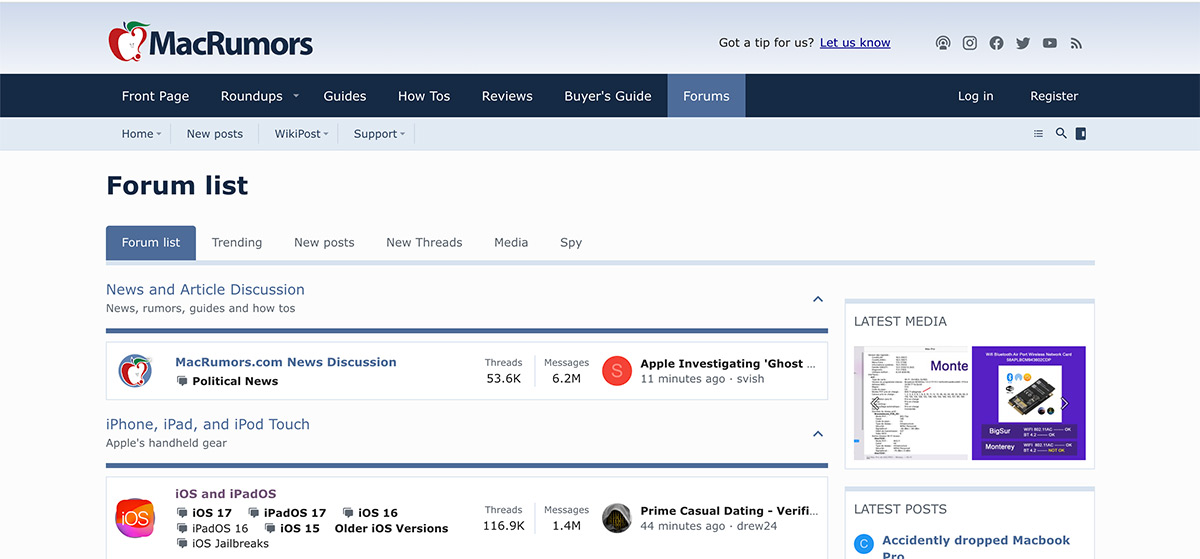Open the iOS 16 subforum
Viewport: 1200px width, 559px height.
pos(378,513)
